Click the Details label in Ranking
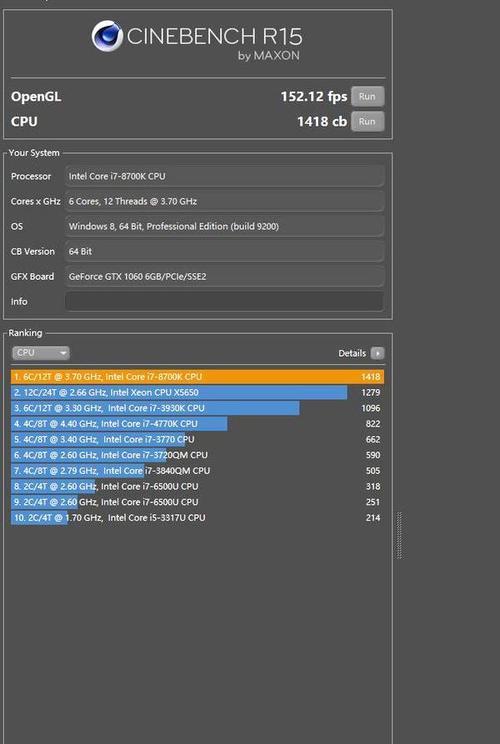Screen dimensions: 500x744 click(x=352, y=353)
